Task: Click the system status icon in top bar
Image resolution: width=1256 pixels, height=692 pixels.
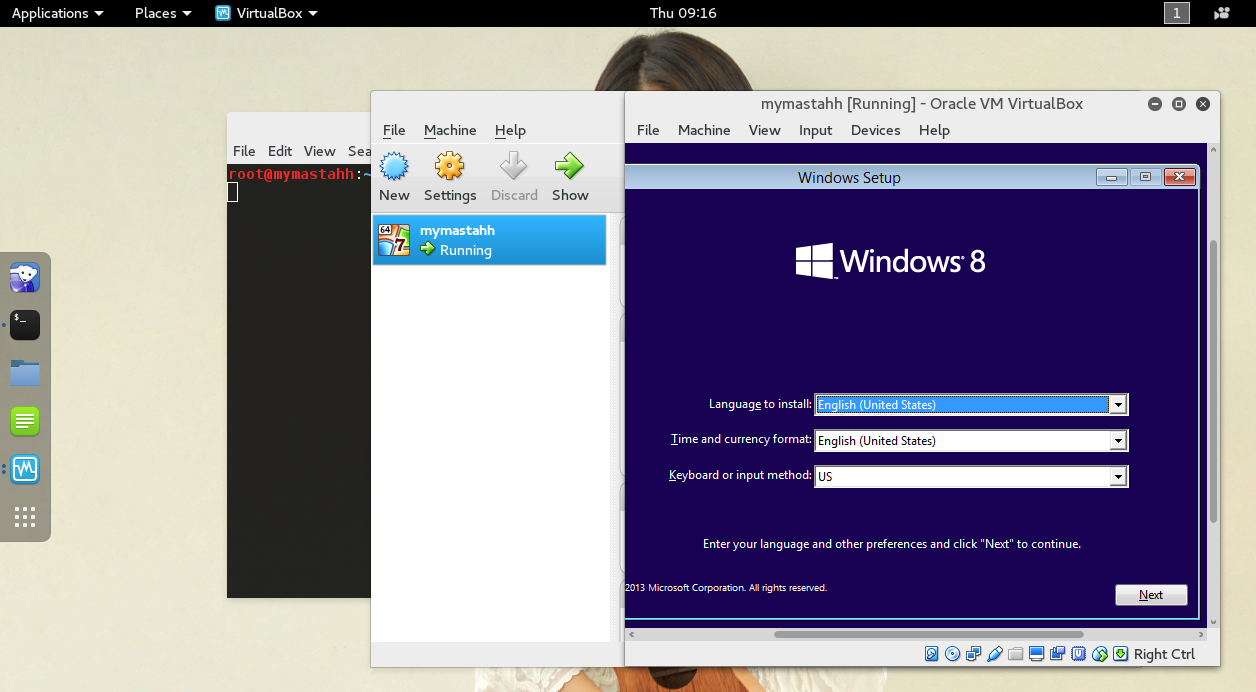Action: 1222,13
